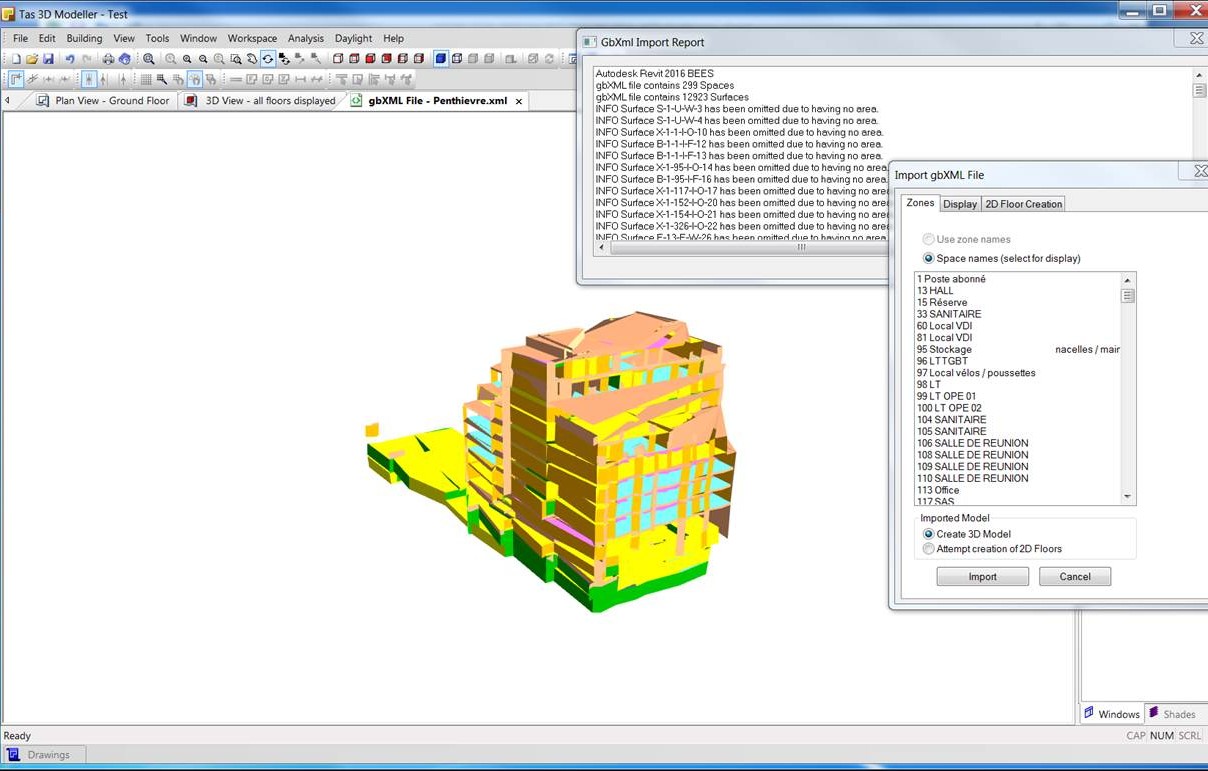Screen dimensions: 1208x771
Task: Click the New document icon
Action: click(16, 59)
